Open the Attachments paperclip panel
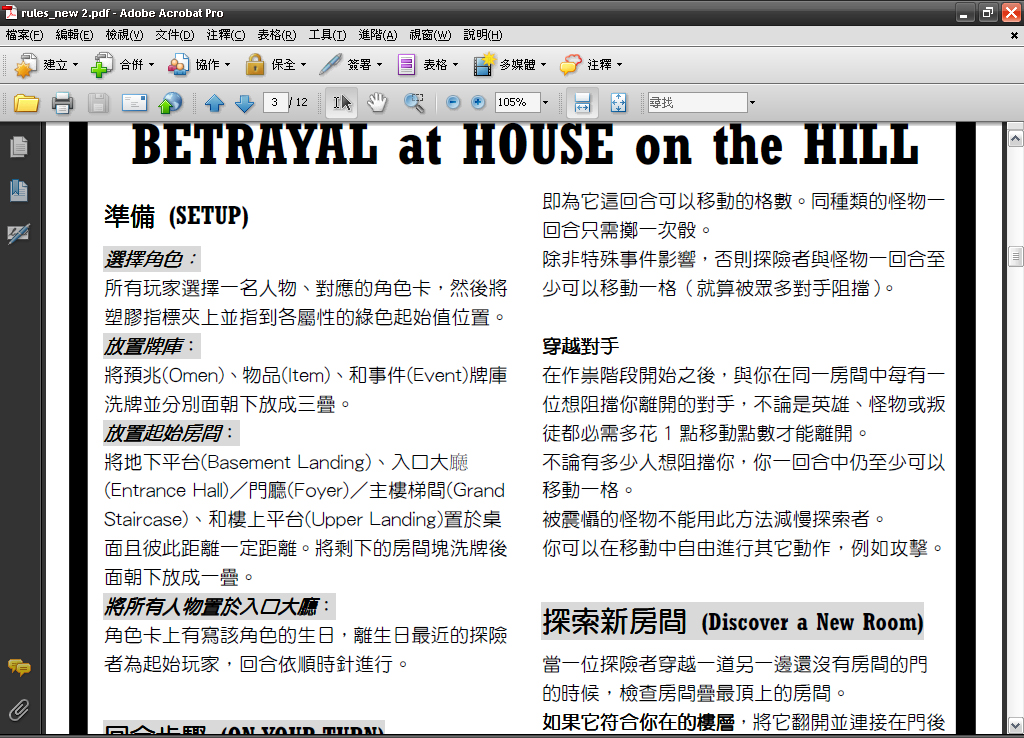Viewport: 1024px width, 738px height. click(x=19, y=710)
